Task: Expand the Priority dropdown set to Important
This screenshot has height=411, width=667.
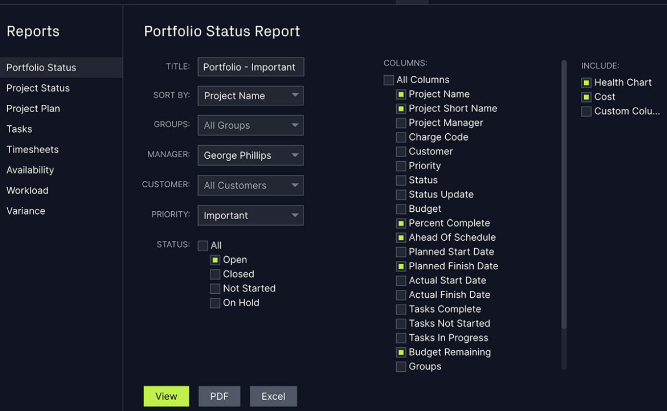Action: tap(250, 215)
